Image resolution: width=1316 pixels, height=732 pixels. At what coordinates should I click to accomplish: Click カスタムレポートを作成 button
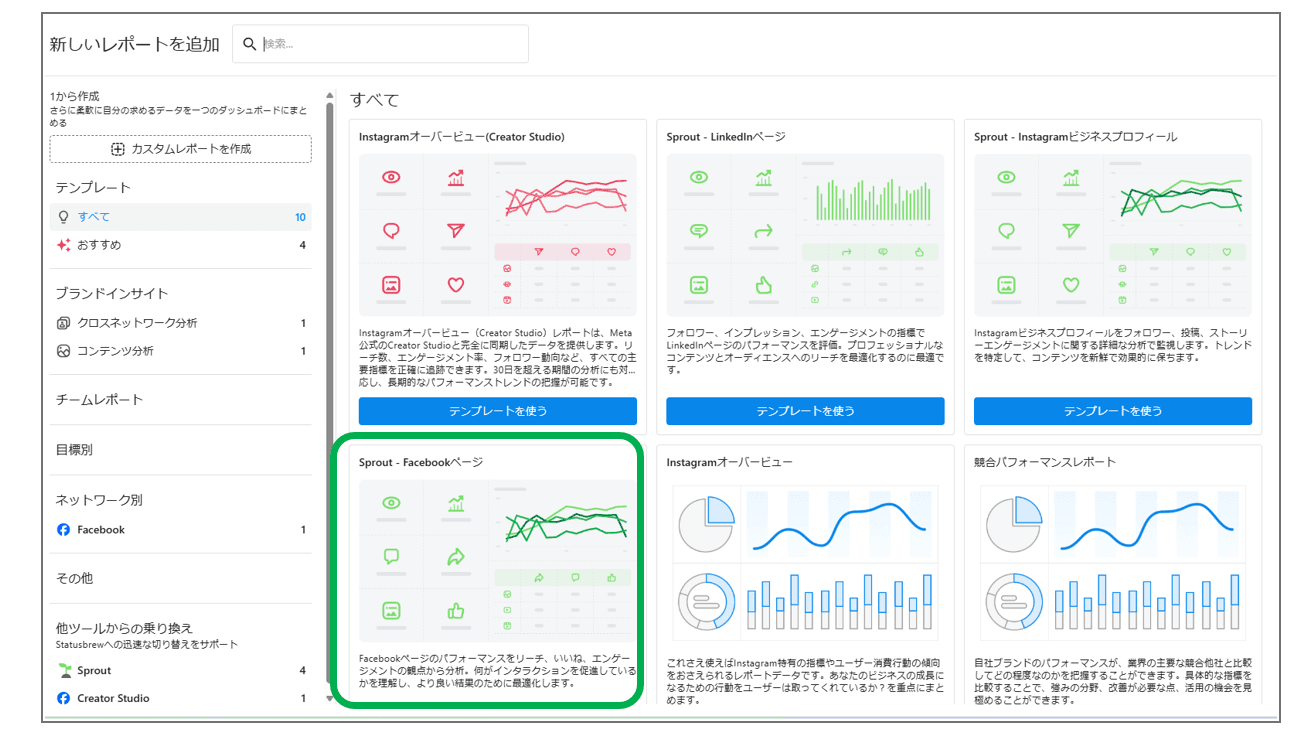(x=181, y=149)
